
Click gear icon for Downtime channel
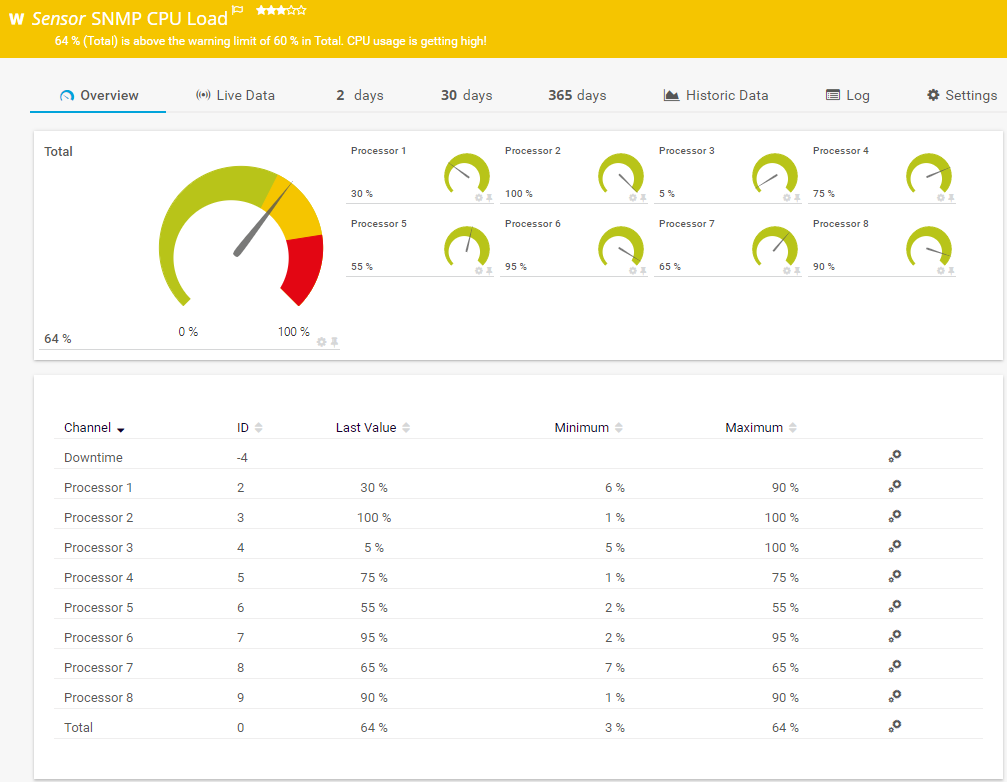pos(895,456)
